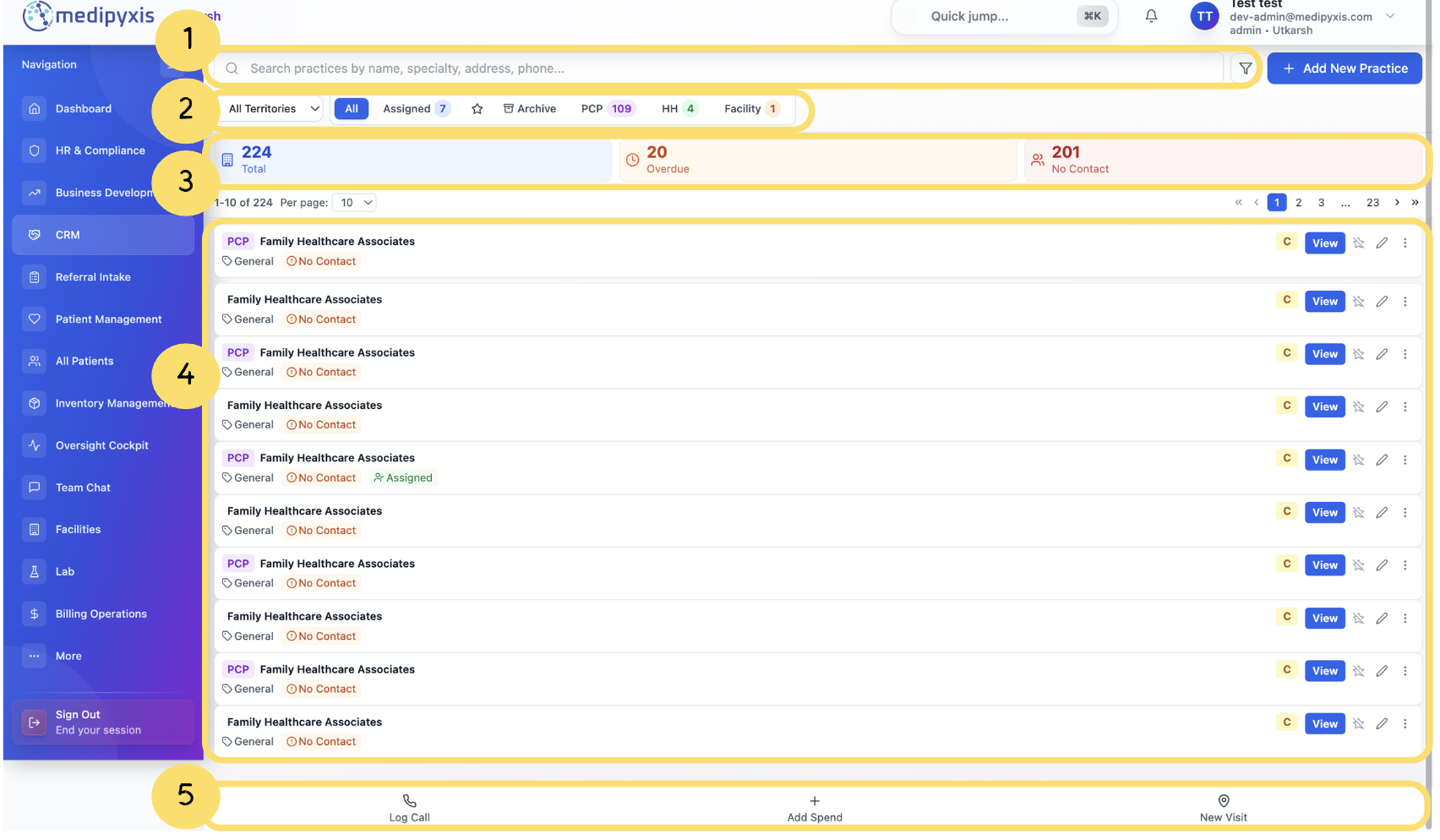Open the Per page dropdown
The width and height of the screenshot is (1440, 840).
[x=354, y=203]
